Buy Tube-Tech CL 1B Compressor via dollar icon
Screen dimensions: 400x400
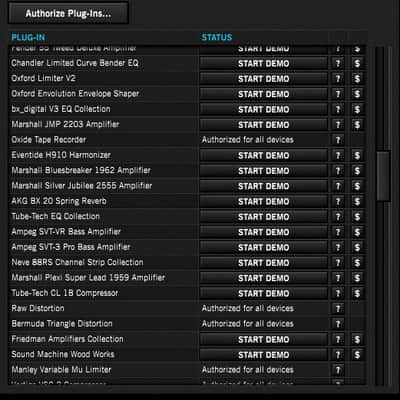pos(357,293)
